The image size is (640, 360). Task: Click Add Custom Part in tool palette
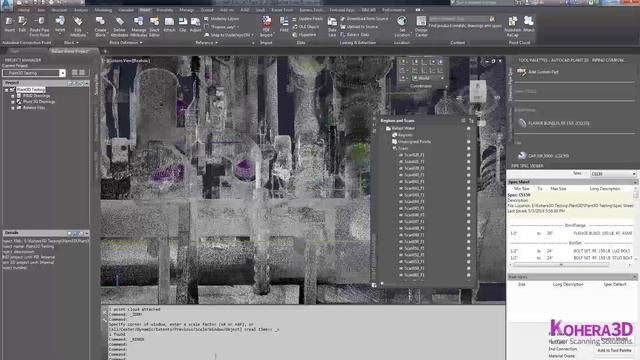538,72
